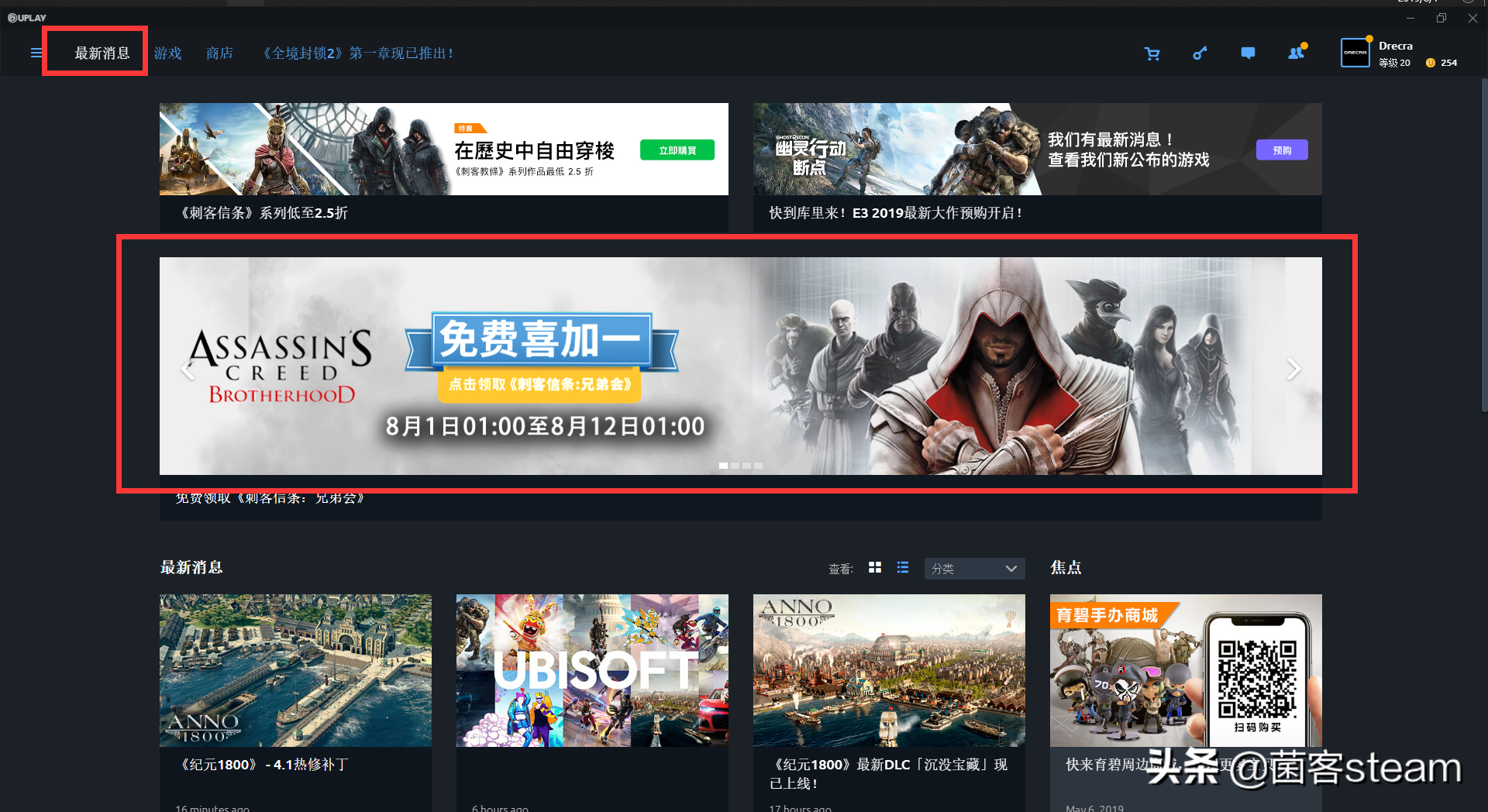This screenshot has height=812, width=1488.
Task: Go to the 游戏 tab
Action: 167,53
